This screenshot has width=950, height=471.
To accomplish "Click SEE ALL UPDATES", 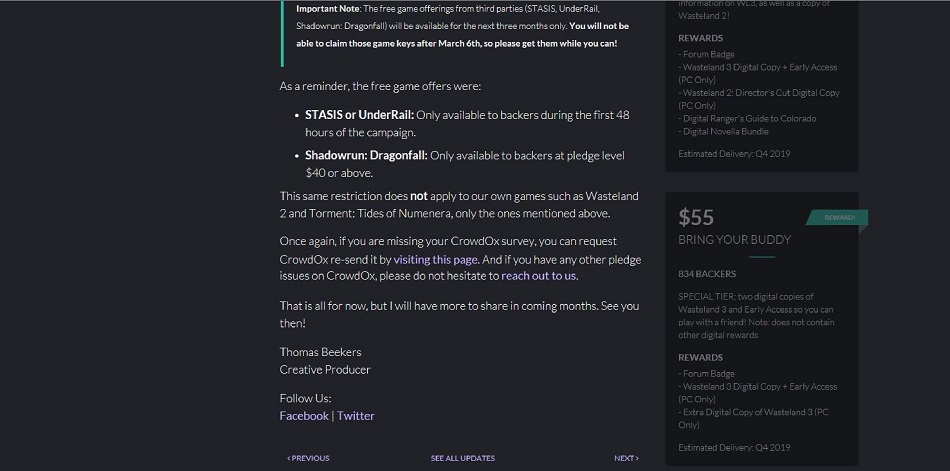I will [x=462, y=458].
